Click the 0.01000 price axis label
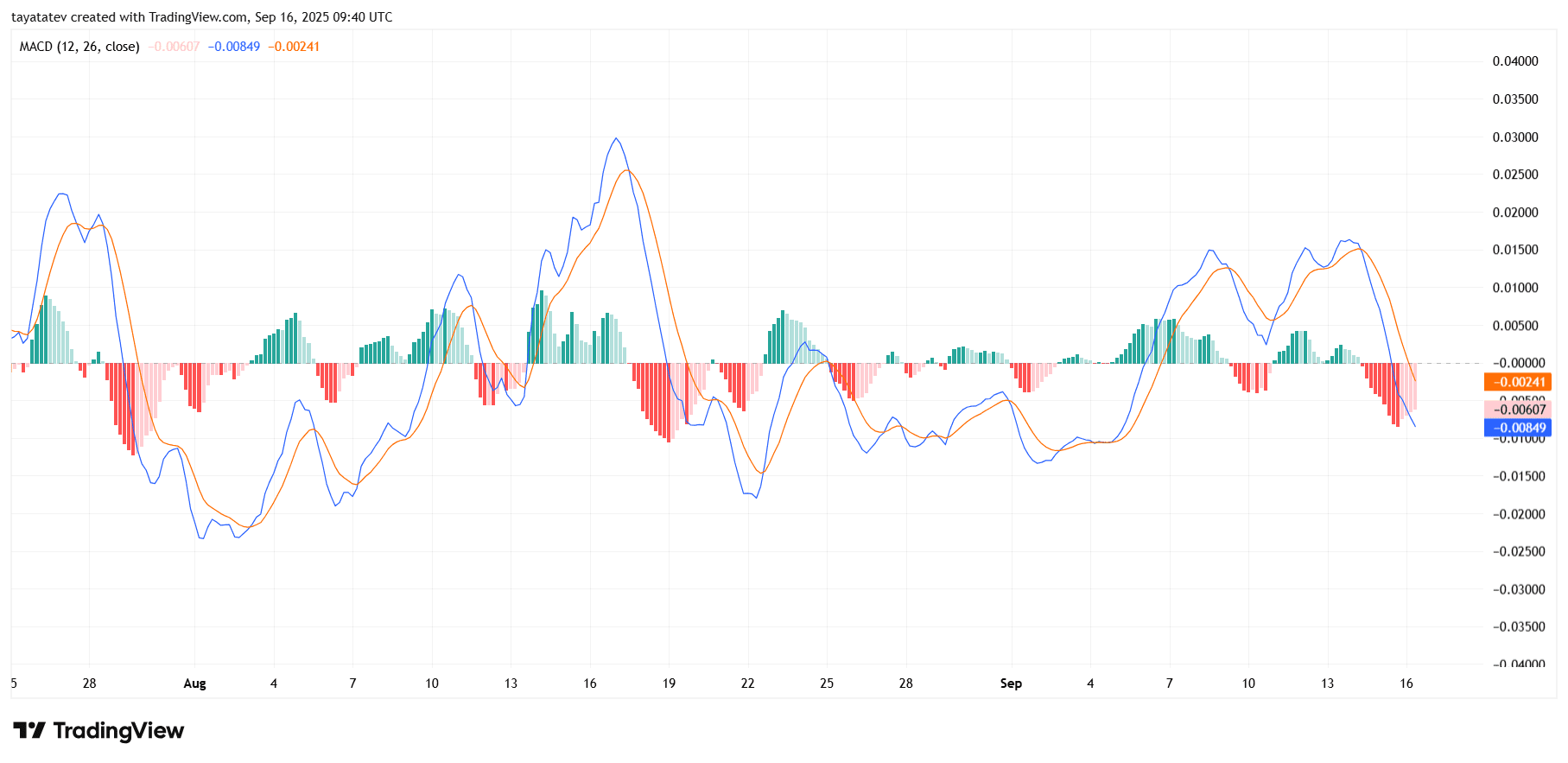The height and width of the screenshot is (763, 1568). [1515, 288]
